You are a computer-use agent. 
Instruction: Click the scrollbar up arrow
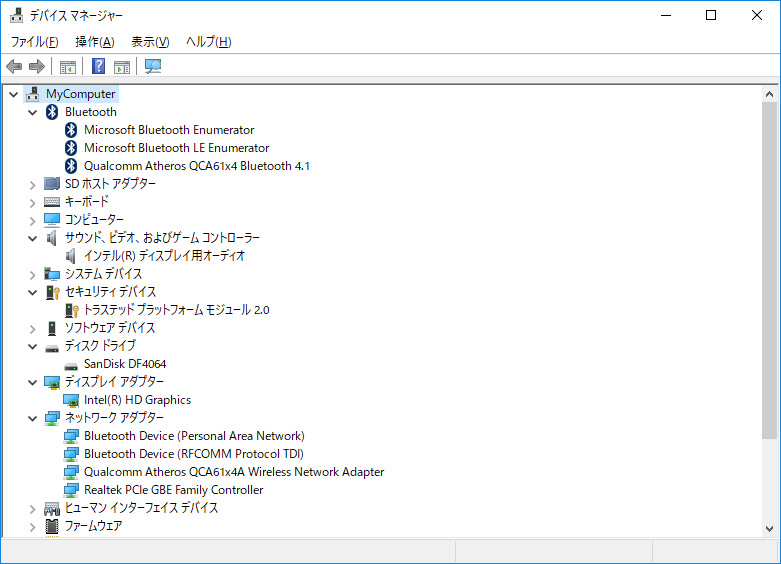(769, 94)
